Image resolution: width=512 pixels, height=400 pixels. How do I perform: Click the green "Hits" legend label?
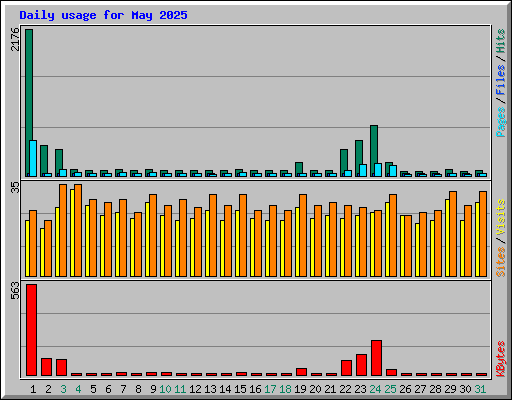[500, 41]
